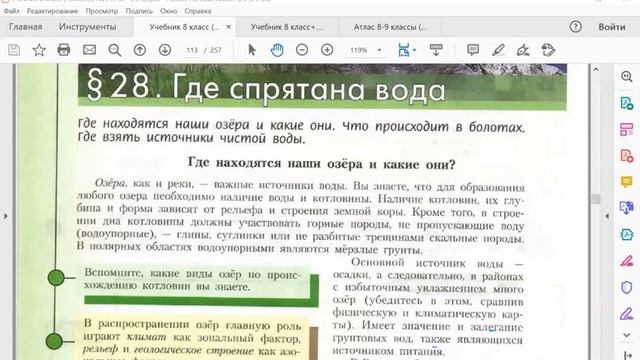640x360 pixels.
Task: Click the page number field showing 113
Action: 192,50
